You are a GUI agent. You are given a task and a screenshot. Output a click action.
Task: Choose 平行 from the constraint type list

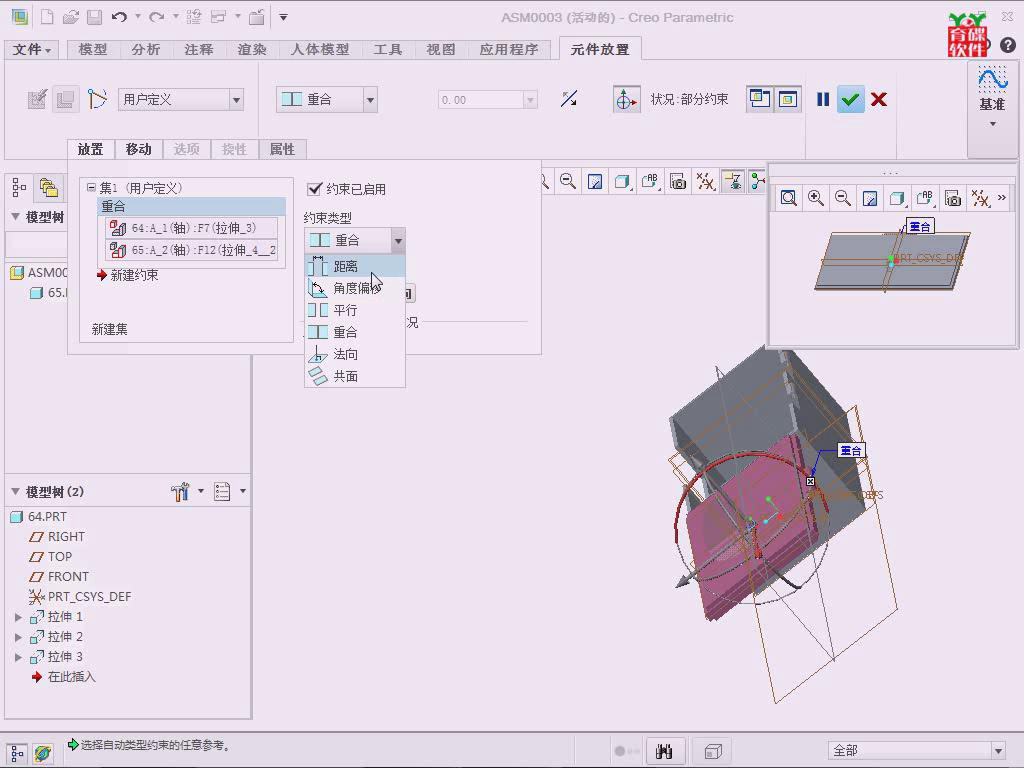pos(355,310)
